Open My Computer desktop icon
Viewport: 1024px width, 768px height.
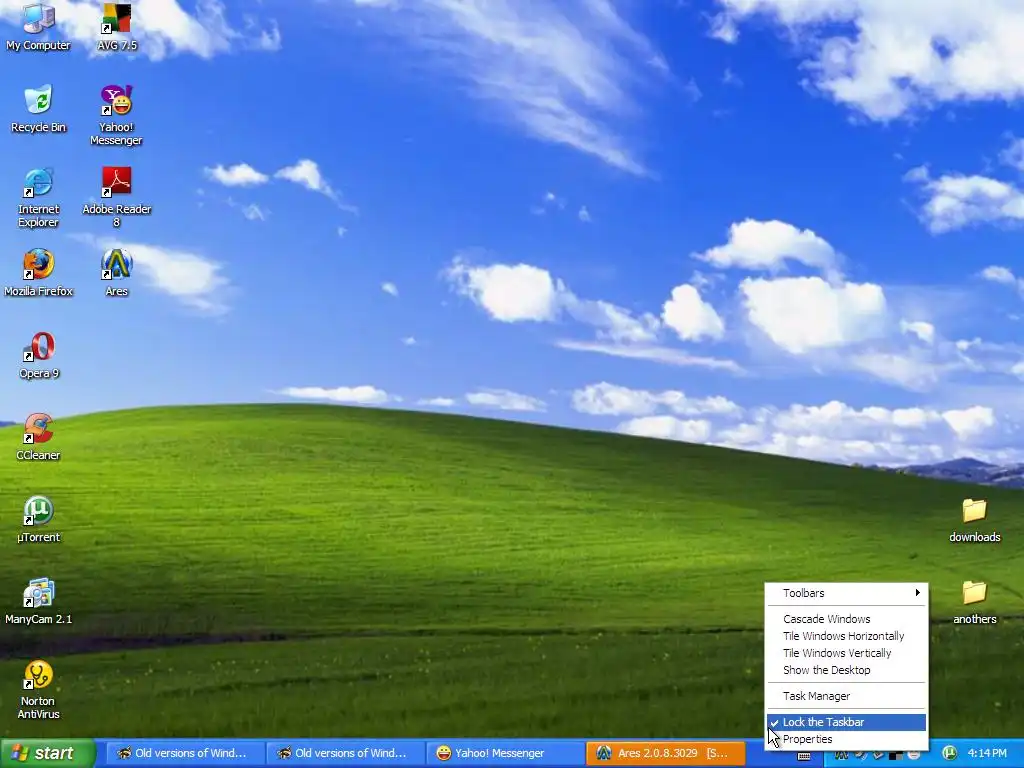tap(38, 27)
